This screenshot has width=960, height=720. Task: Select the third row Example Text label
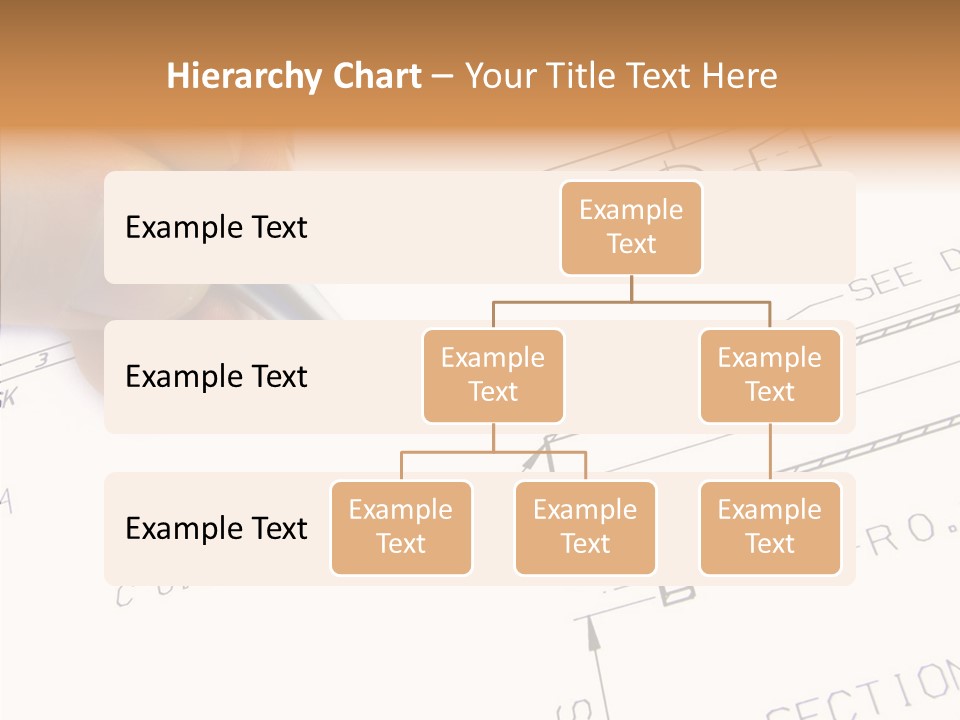[x=215, y=528]
